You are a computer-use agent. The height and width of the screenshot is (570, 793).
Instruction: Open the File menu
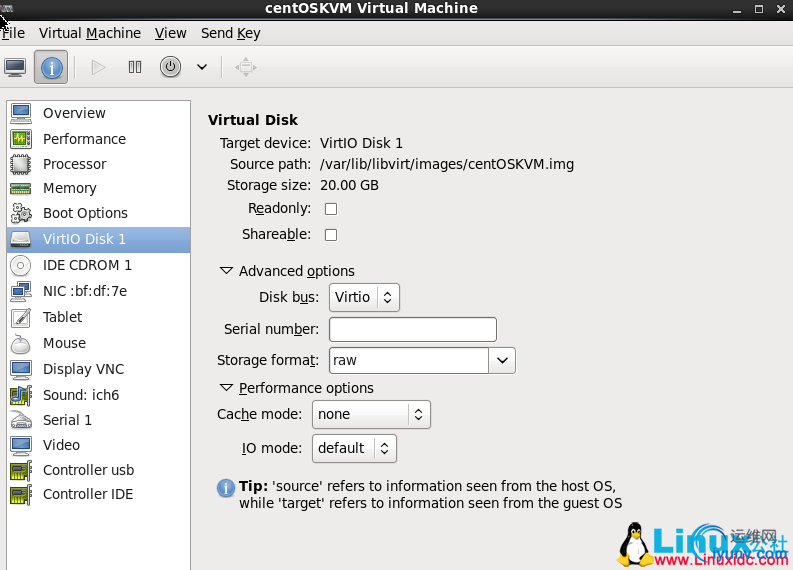(x=13, y=33)
